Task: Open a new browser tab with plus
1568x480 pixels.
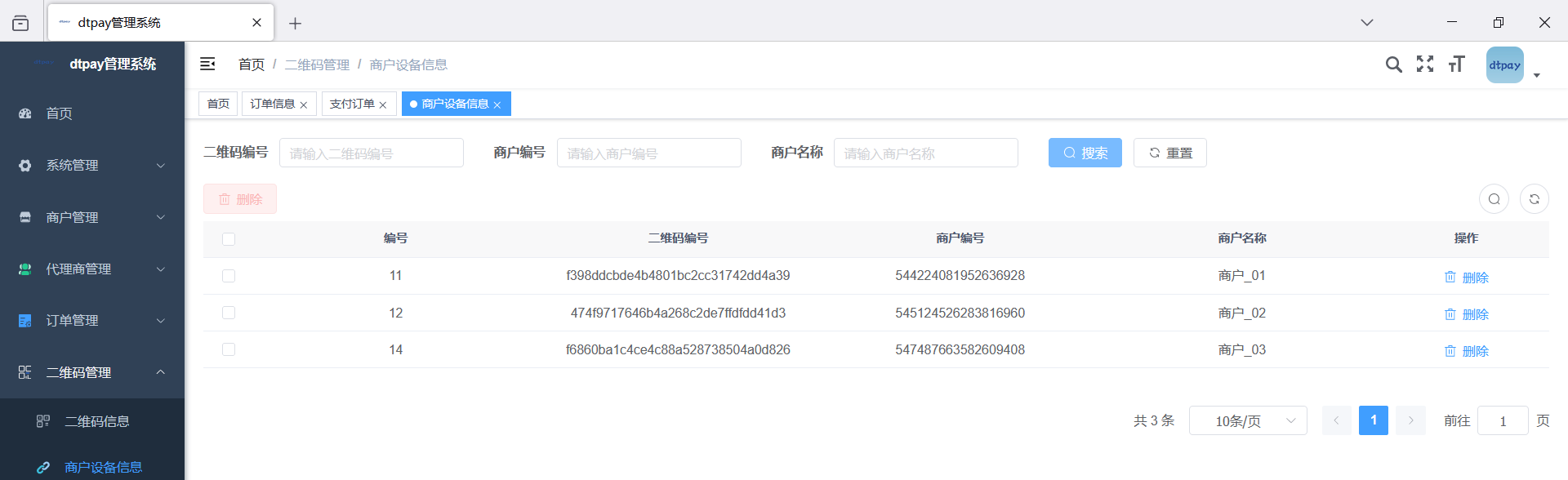Action: (x=296, y=24)
